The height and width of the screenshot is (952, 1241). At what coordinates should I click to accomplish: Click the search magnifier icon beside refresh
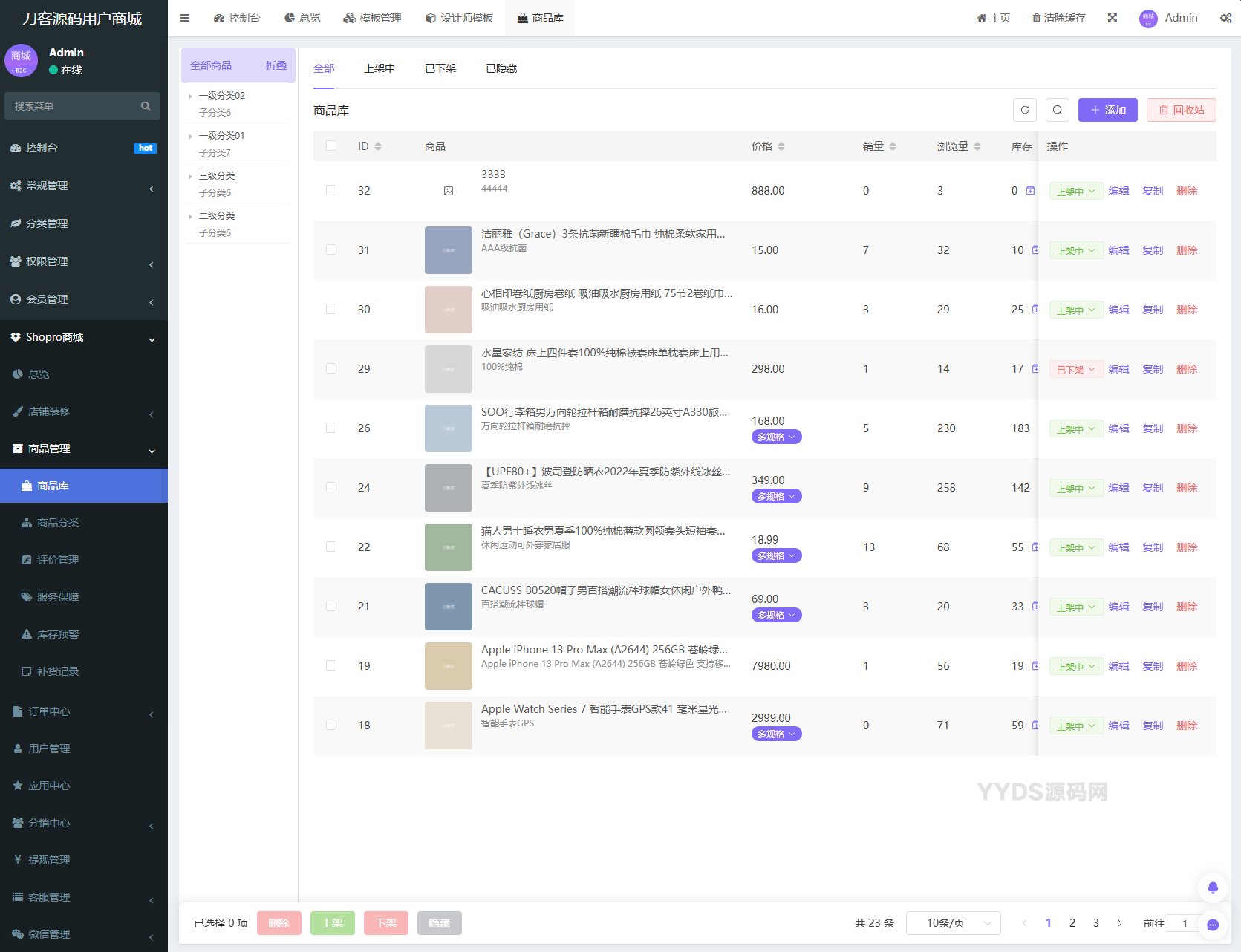[x=1057, y=110]
